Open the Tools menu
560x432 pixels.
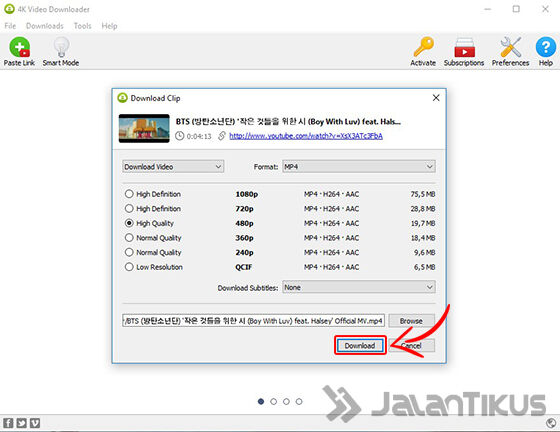point(82,26)
